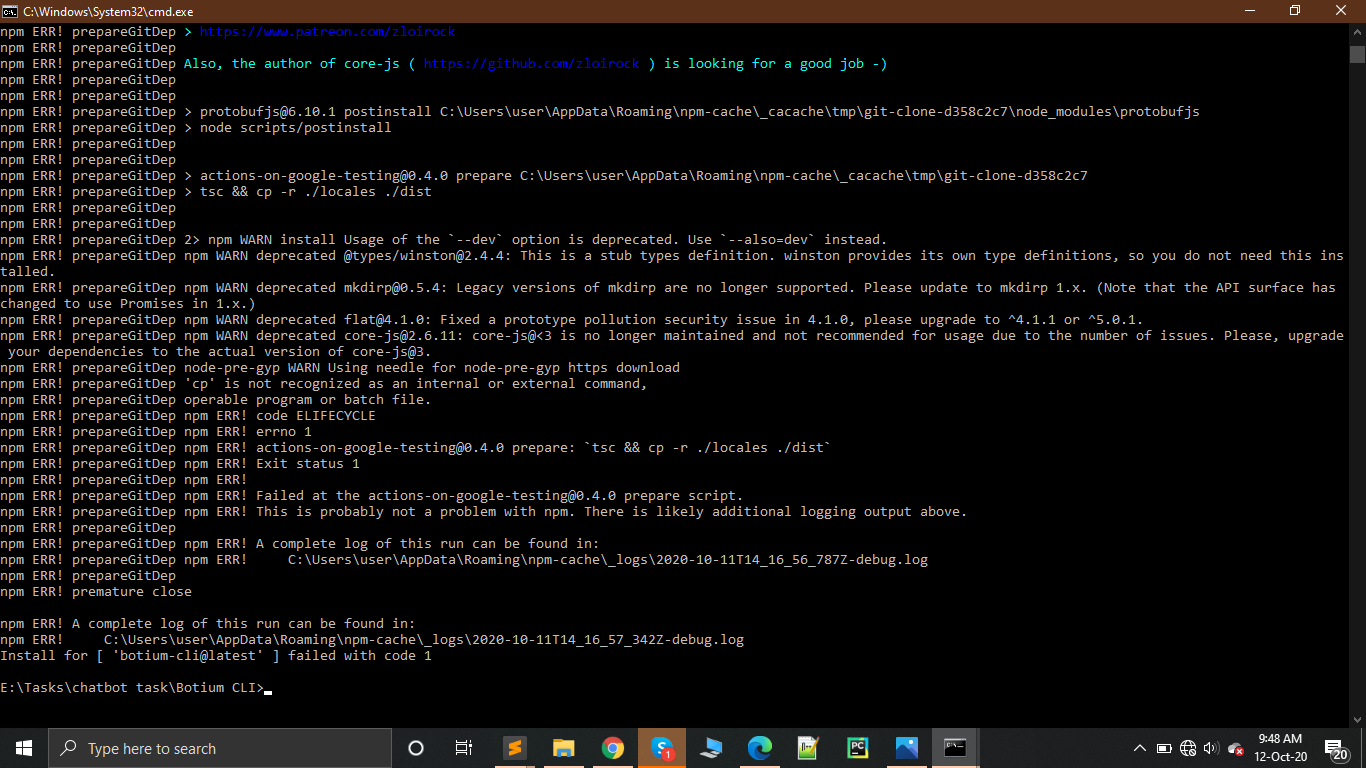Open Task View from the taskbar
1366x768 pixels.
(x=463, y=747)
